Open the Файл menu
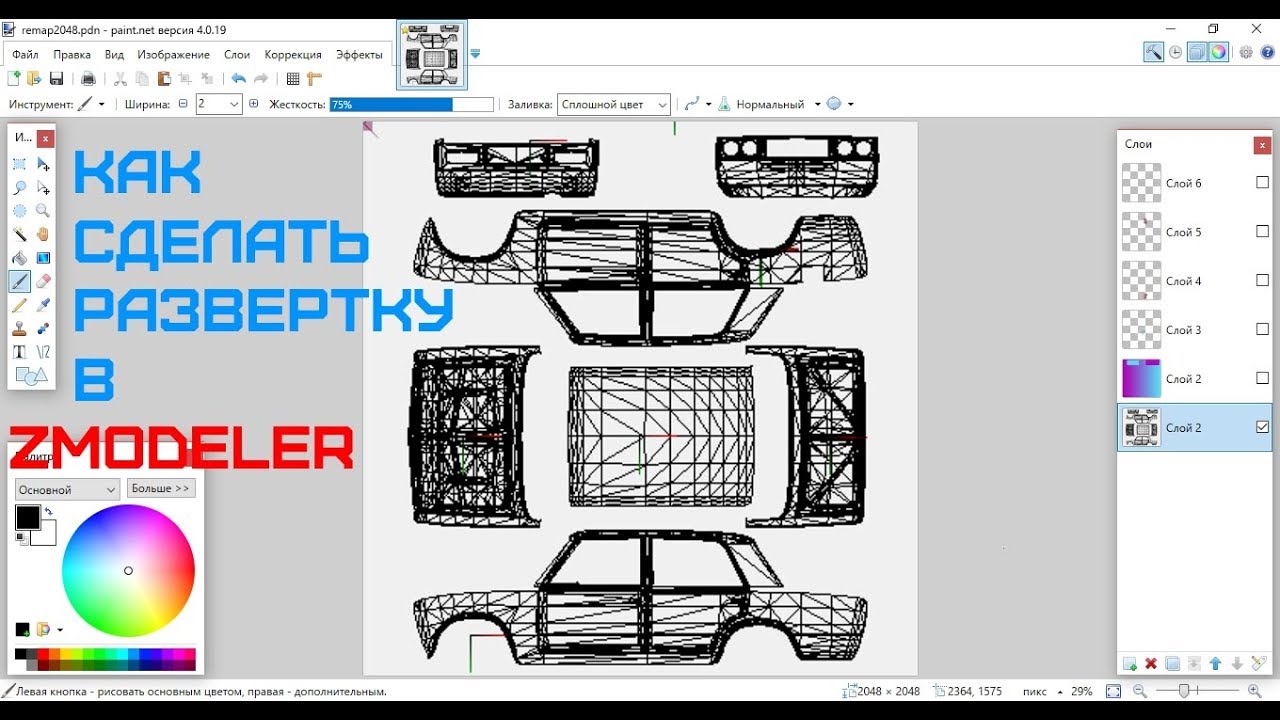Screen dimensions: 1280x720 pos(25,55)
